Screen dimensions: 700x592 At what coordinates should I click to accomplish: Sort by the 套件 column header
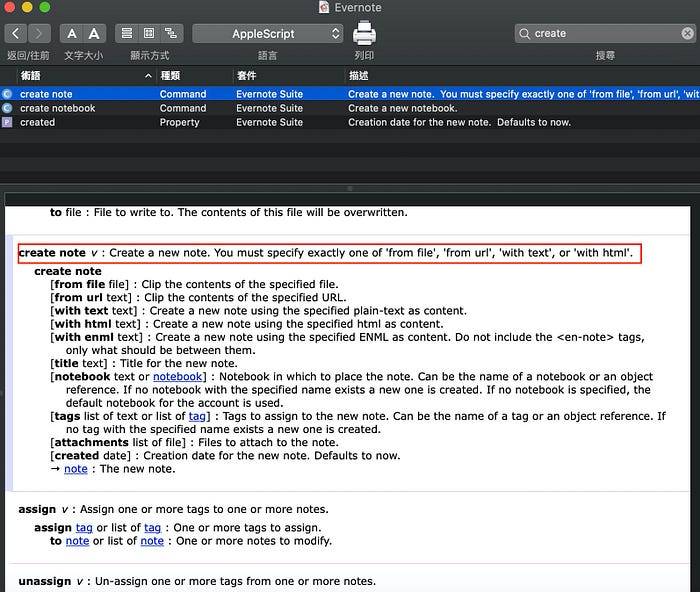click(288, 76)
